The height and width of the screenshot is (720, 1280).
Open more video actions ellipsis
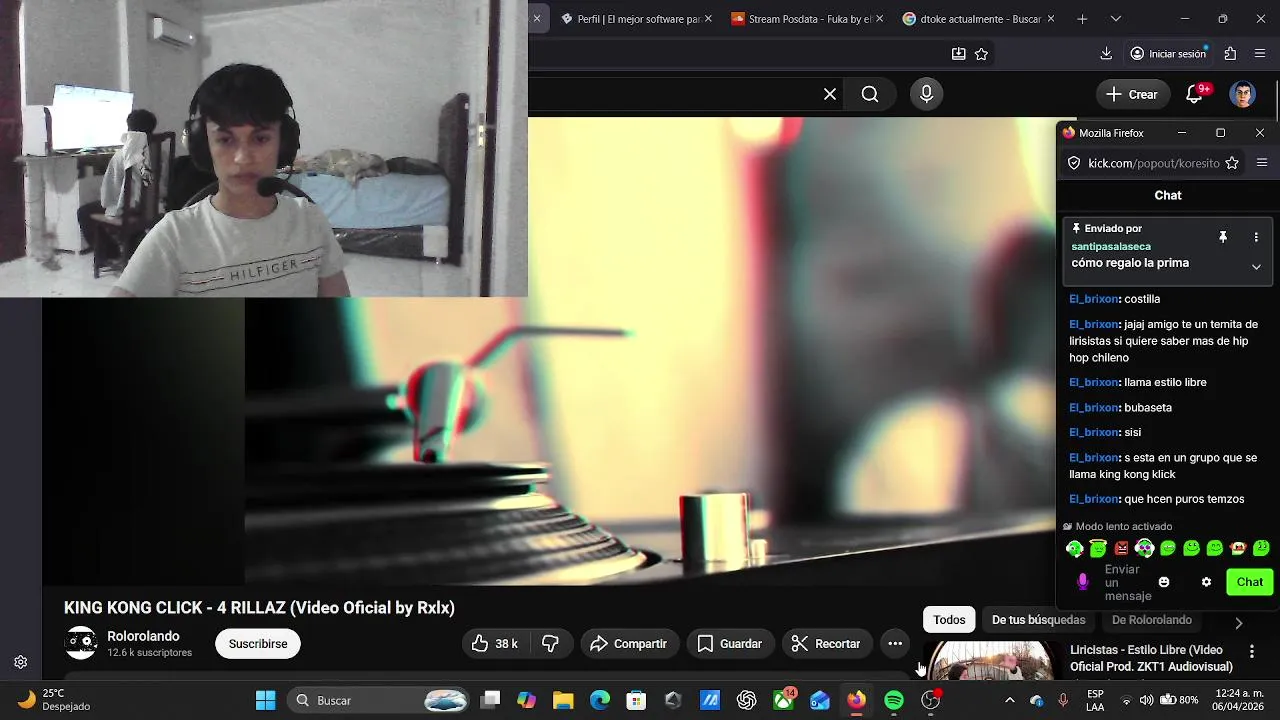(x=895, y=644)
